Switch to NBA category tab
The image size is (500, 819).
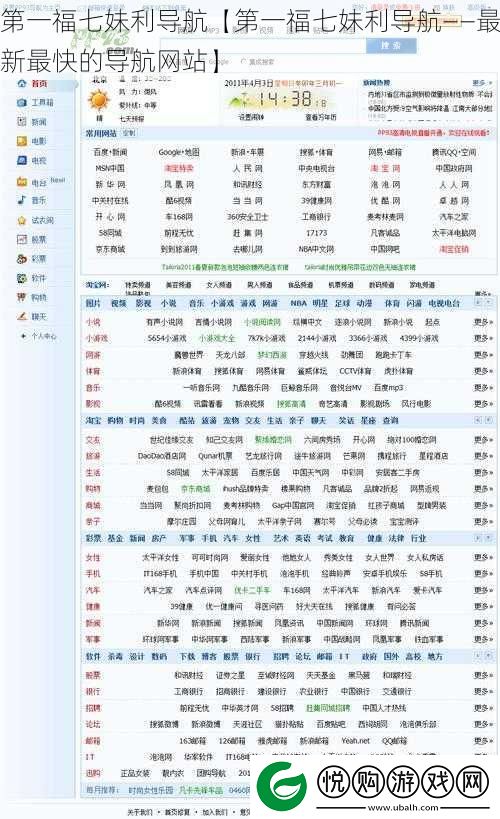(x=298, y=303)
